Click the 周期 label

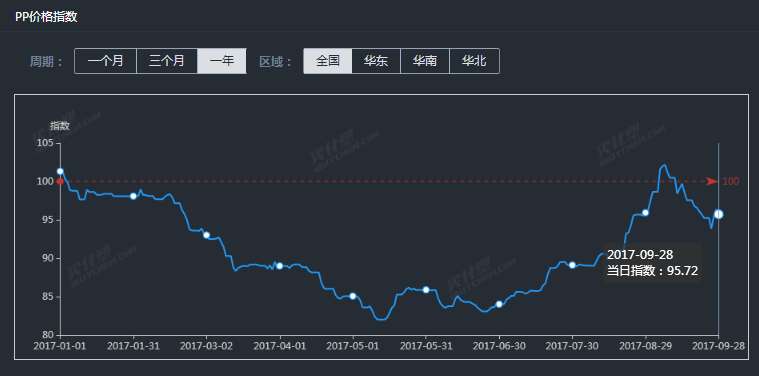tap(46, 62)
